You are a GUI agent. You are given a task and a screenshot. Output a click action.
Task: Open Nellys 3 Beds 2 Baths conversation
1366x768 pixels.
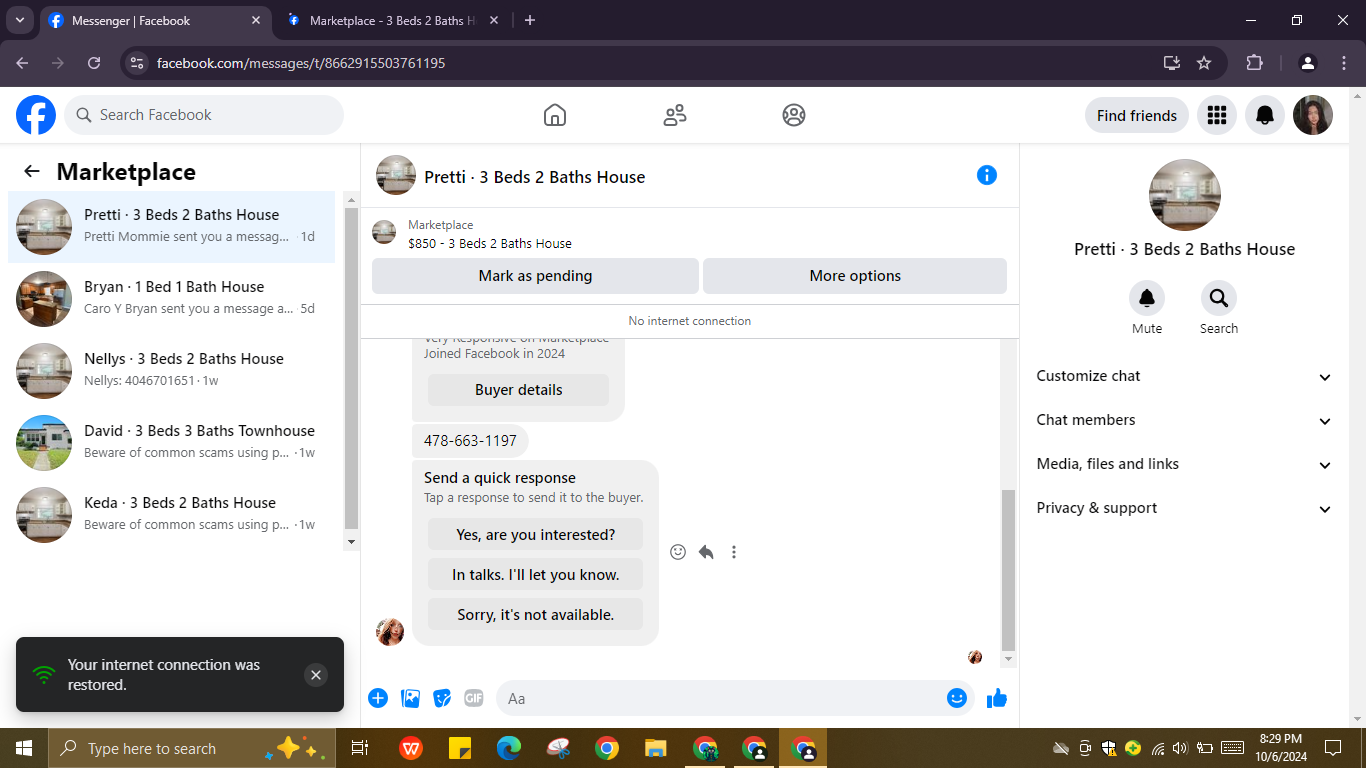tap(172, 371)
